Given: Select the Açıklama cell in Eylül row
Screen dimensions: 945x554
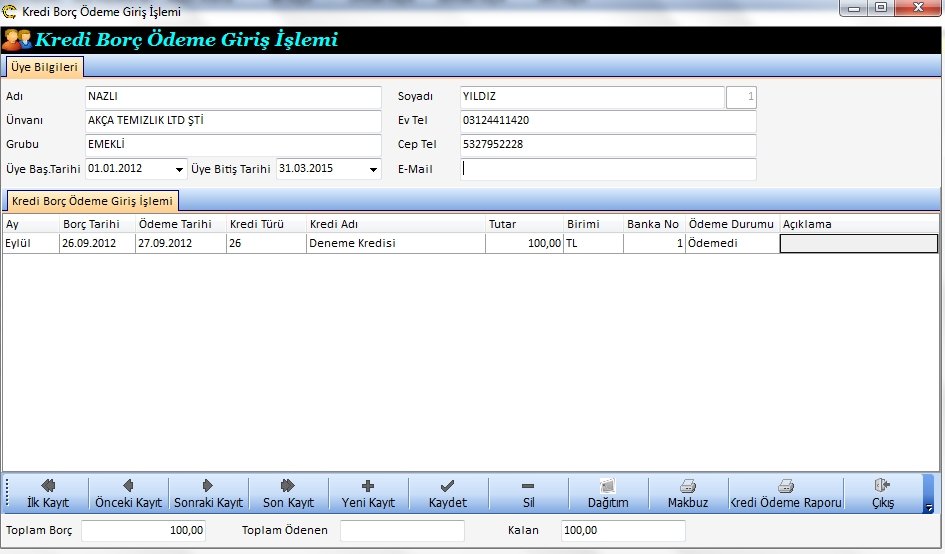Looking at the screenshot, I should point(858,243).
